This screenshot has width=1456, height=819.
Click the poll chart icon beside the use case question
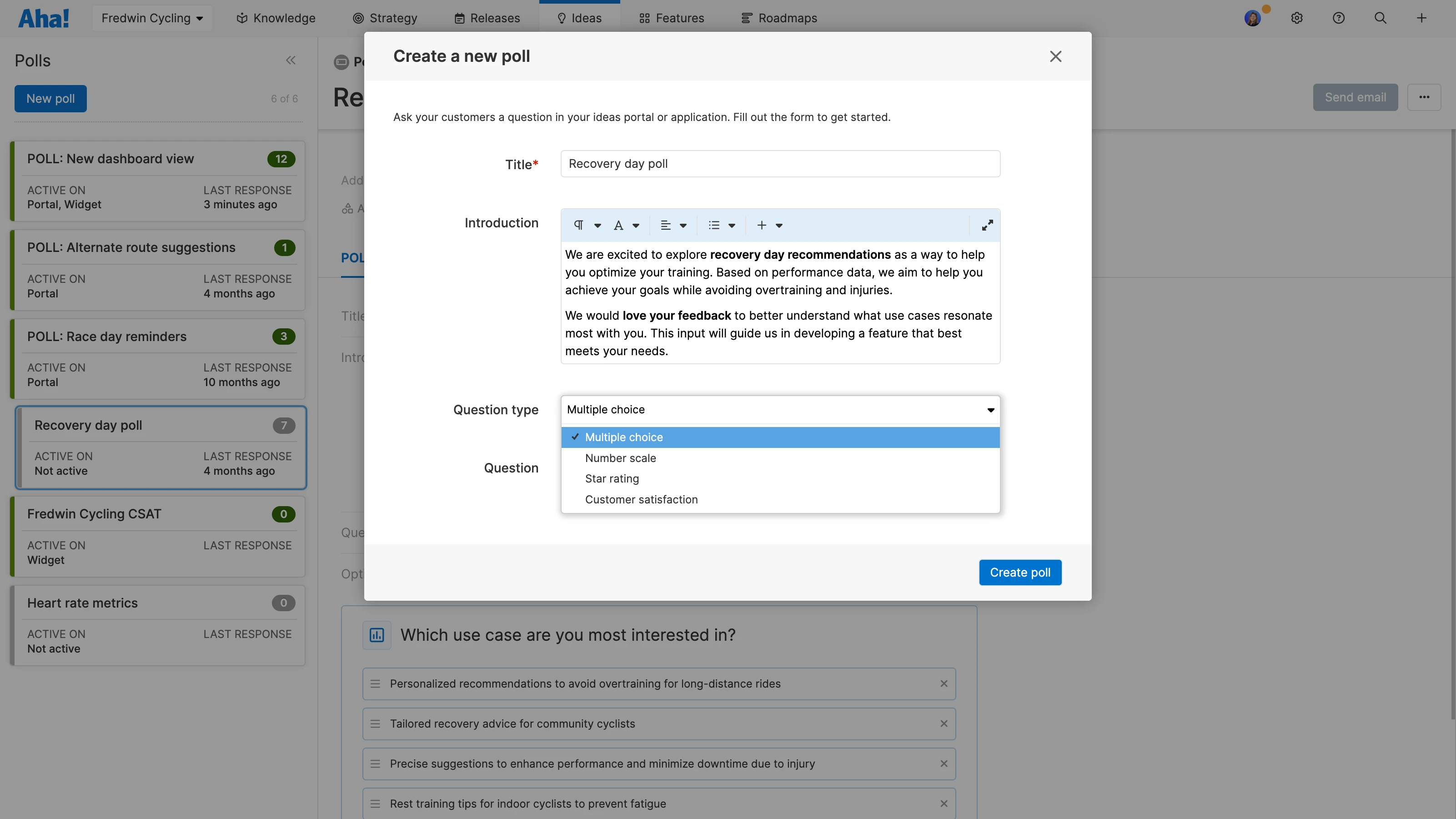(x=377, y=635)
